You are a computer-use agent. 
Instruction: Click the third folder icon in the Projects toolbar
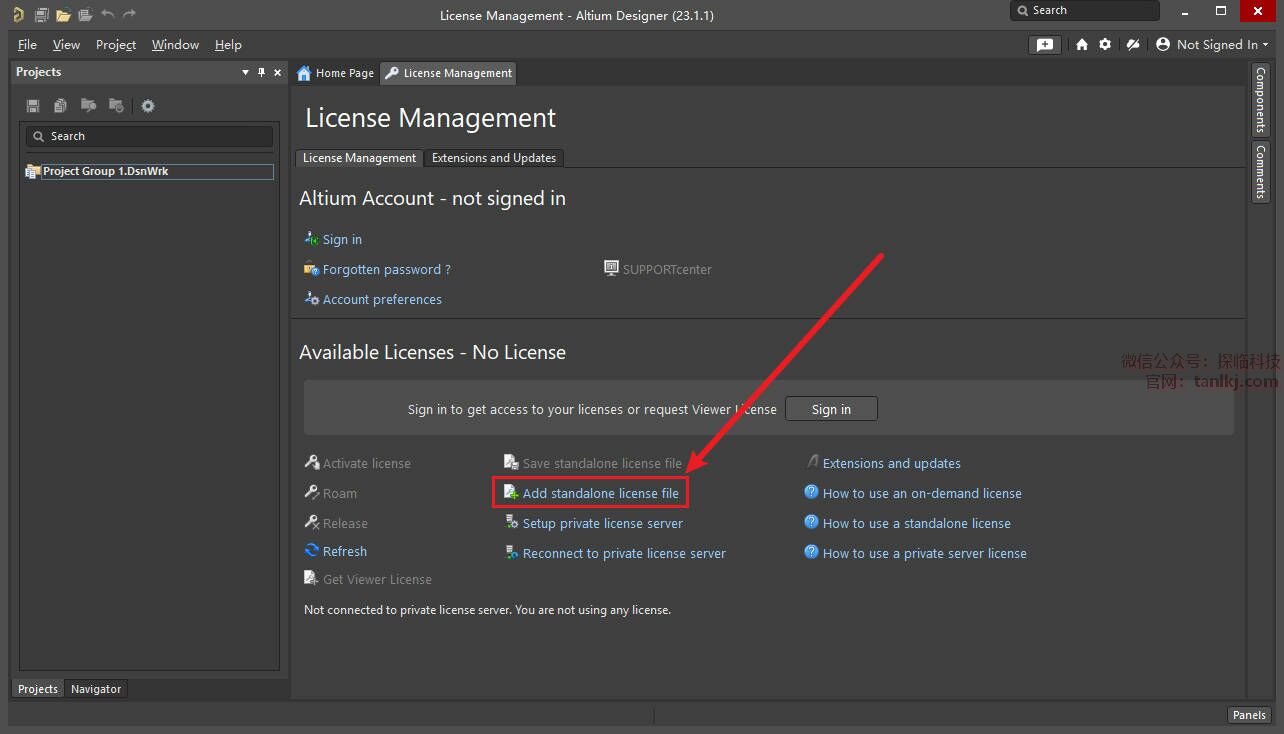88,106
